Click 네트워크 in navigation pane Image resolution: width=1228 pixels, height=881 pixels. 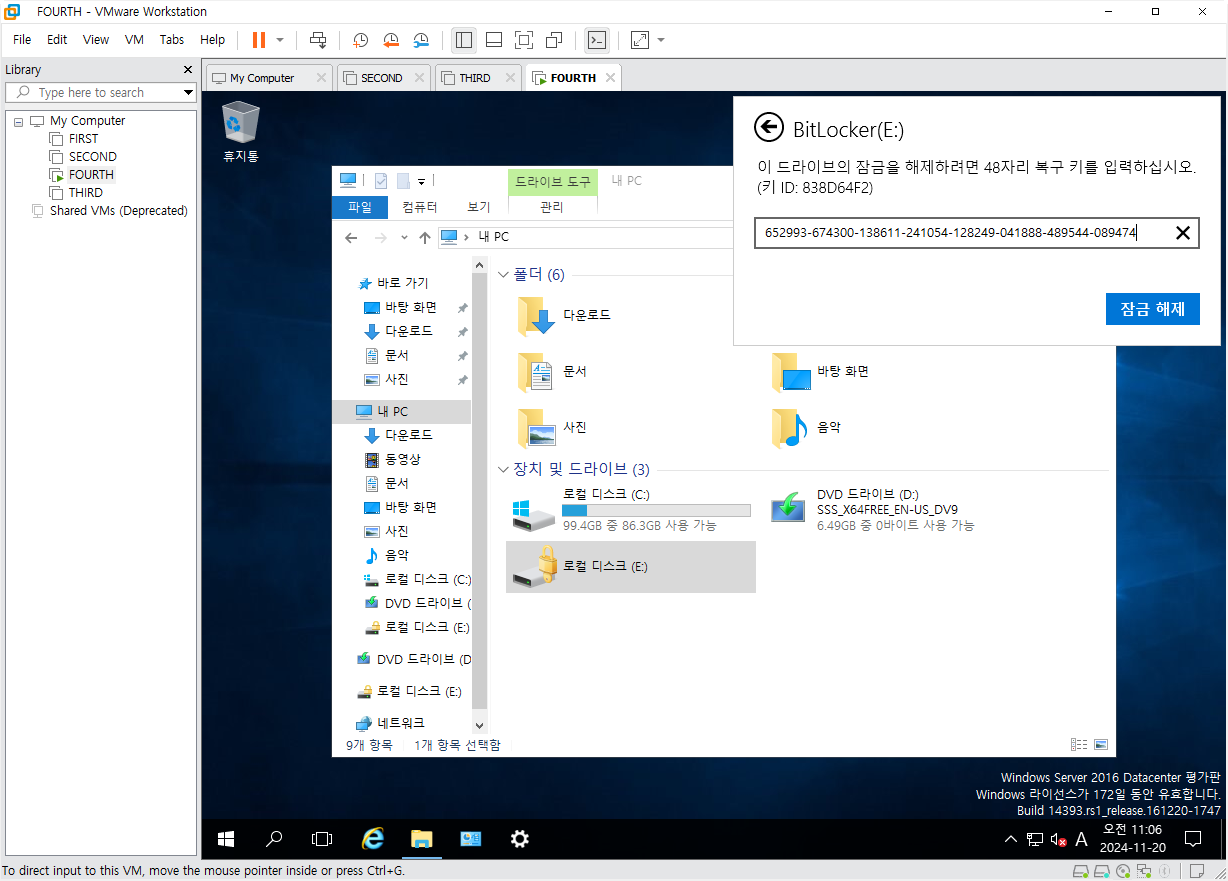(x=391, y=723)
